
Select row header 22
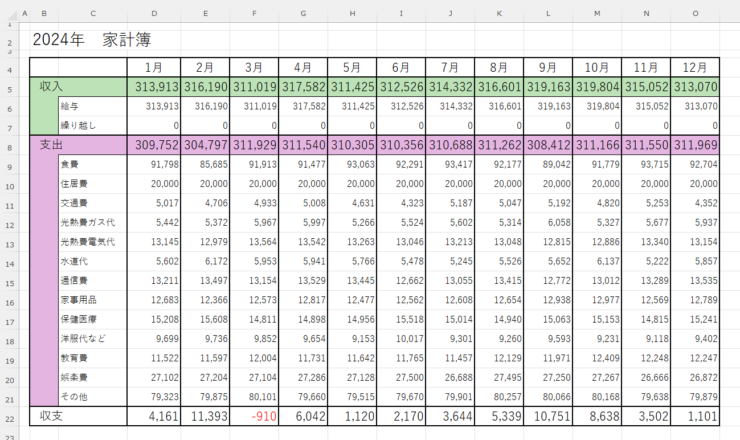[x=8, y=416]
